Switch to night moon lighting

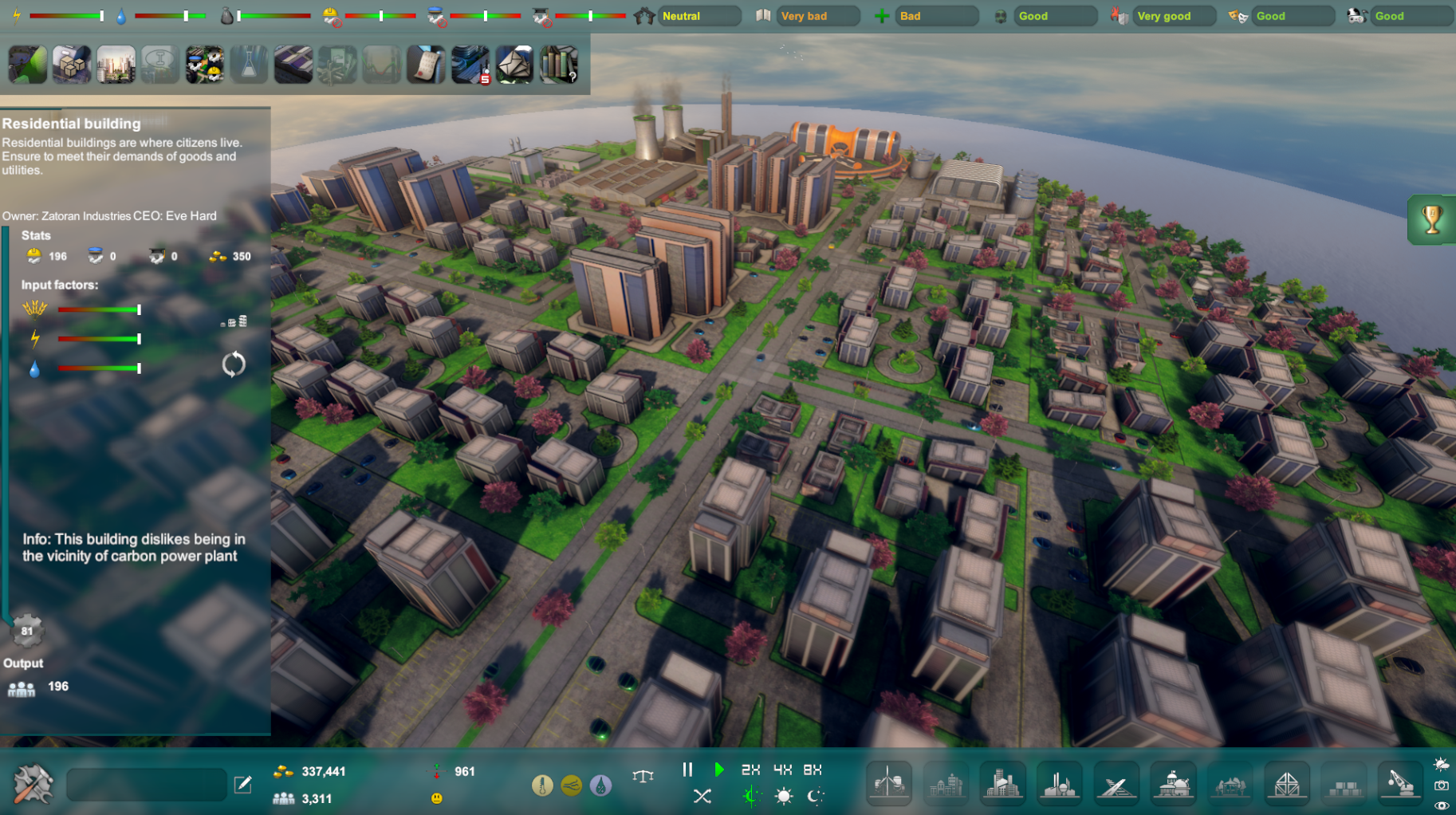click(x=815, y=796)
